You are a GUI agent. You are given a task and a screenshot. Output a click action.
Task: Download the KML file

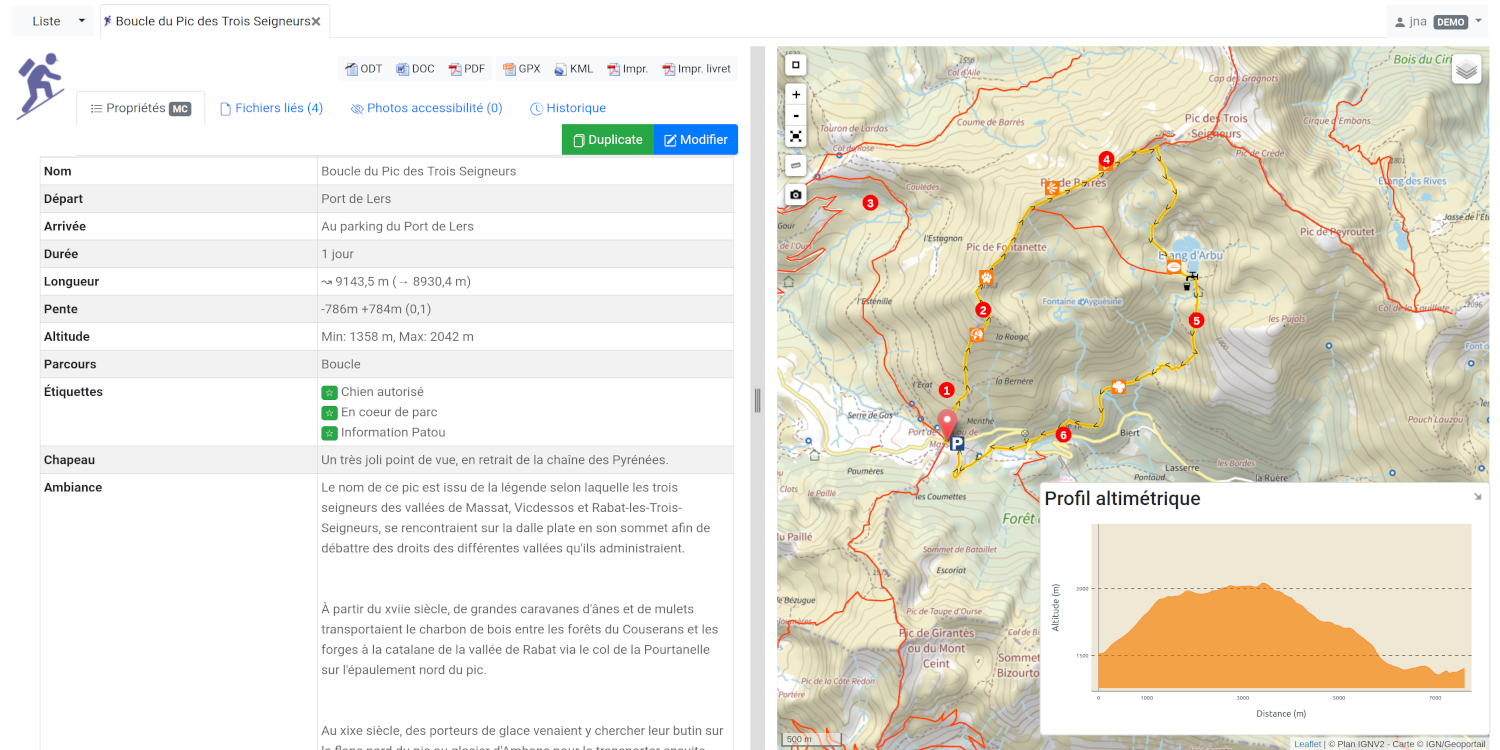pyautogui.click(x=574, y=69)
